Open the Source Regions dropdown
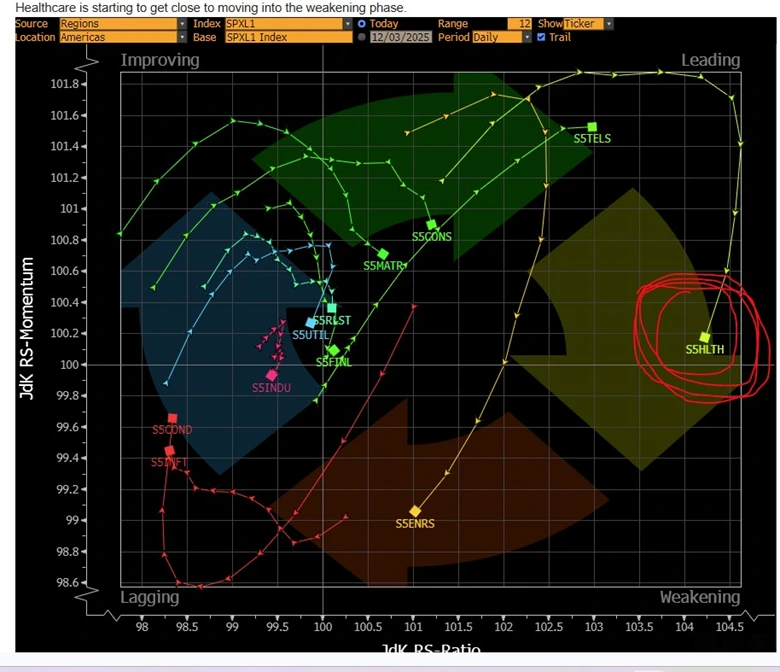The width and height of the screenshot is (780, 672). [181, 24]
